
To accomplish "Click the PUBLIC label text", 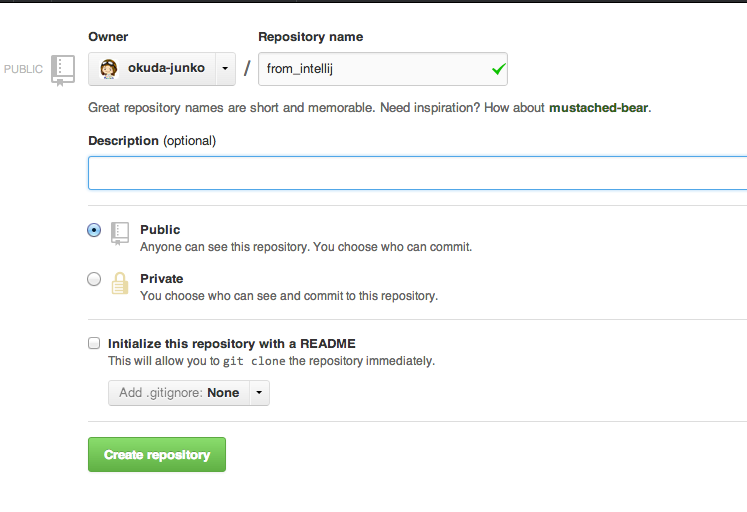I will click(24, 69).
